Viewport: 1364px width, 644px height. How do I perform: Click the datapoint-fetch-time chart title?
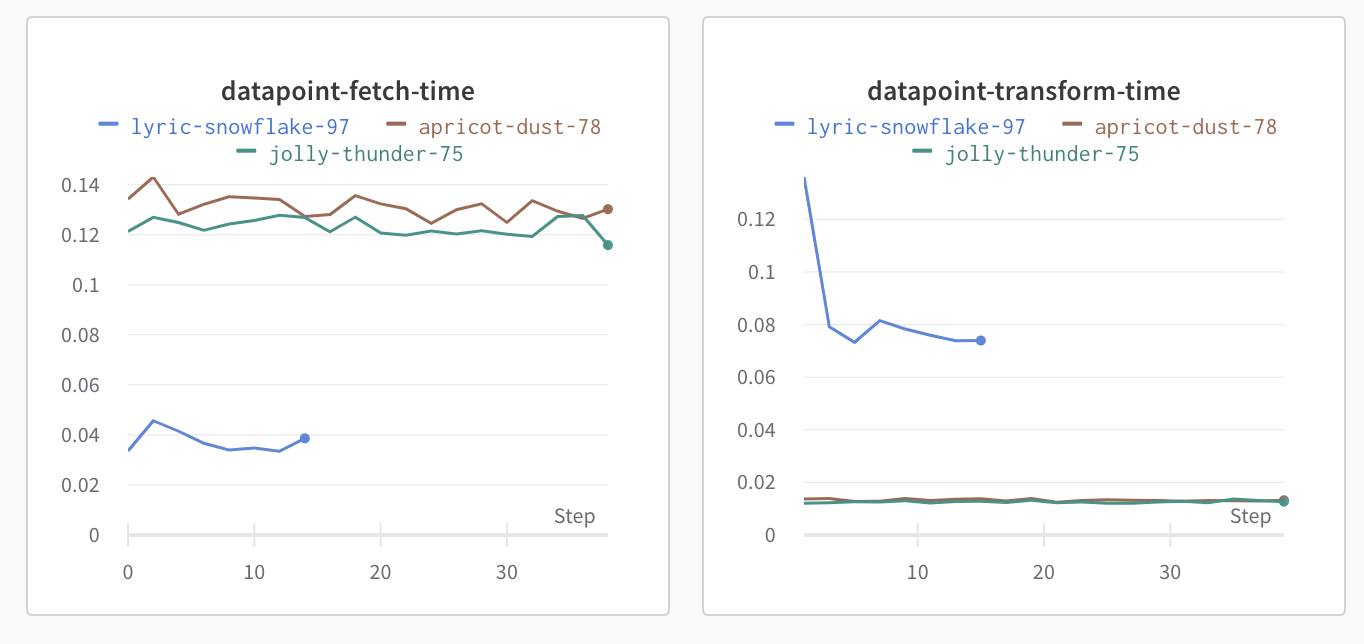[348, 91]
